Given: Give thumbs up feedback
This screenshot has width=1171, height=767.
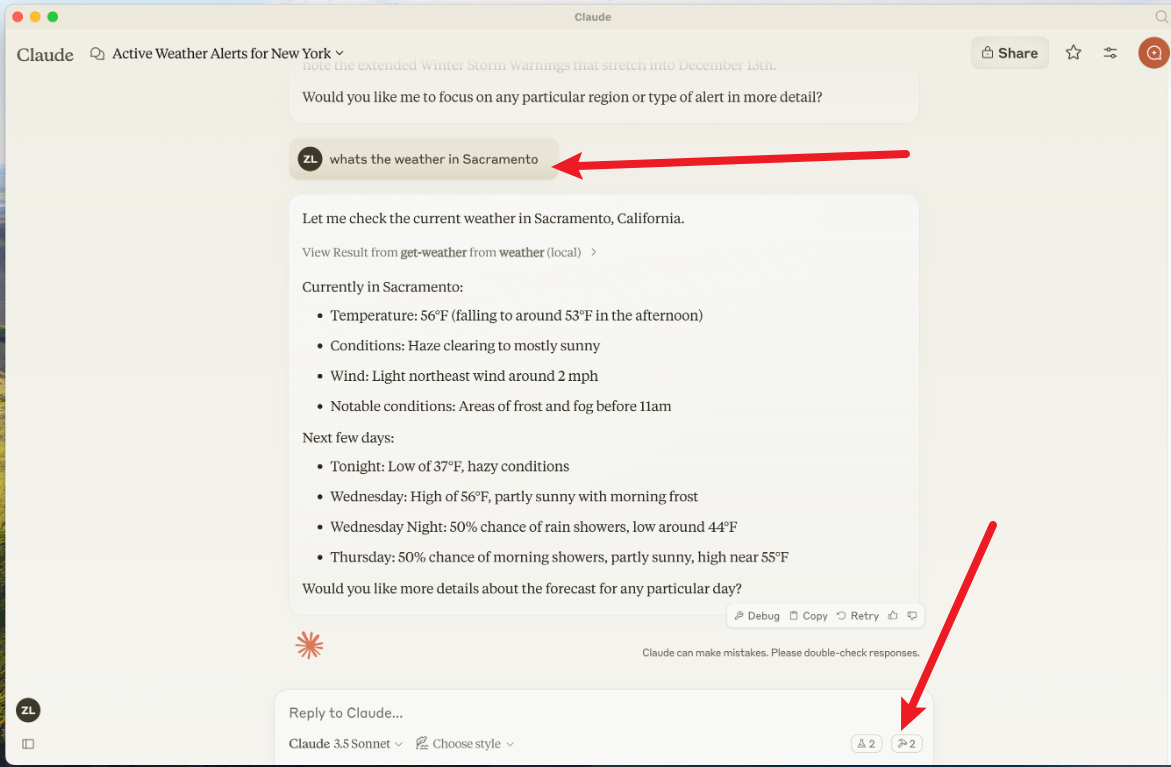Looking at the screenshot, I should click(x=892, y=616).
